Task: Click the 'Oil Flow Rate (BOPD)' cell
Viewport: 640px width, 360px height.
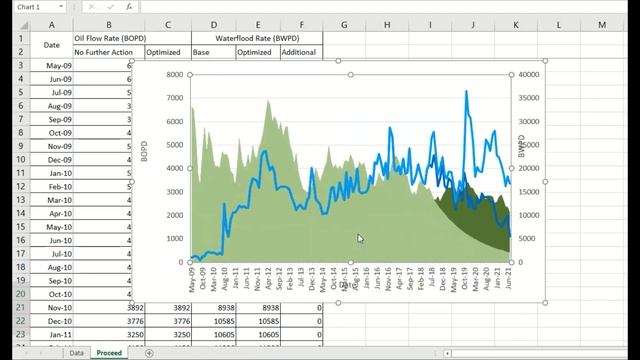Action: 132,38
